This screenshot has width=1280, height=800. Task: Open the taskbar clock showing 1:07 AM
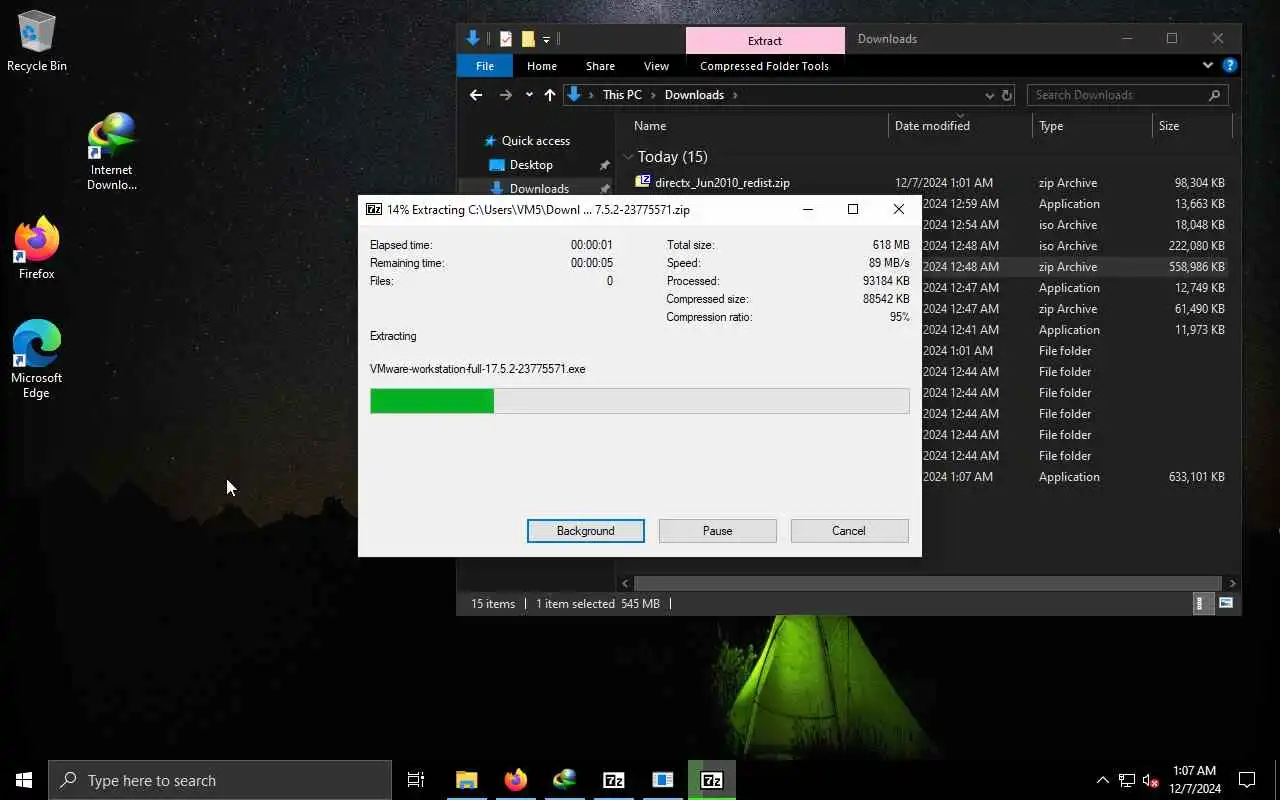tap(1194, 780)
